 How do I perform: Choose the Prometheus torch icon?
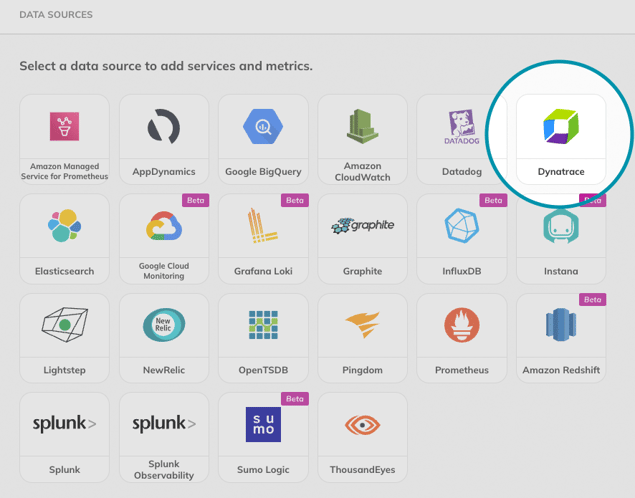(x=462, y=325)
